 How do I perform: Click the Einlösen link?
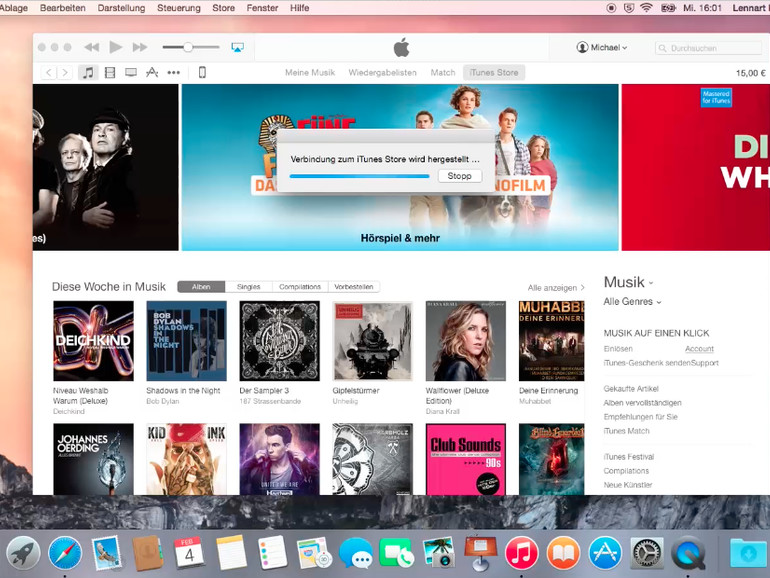click(618, 349)
